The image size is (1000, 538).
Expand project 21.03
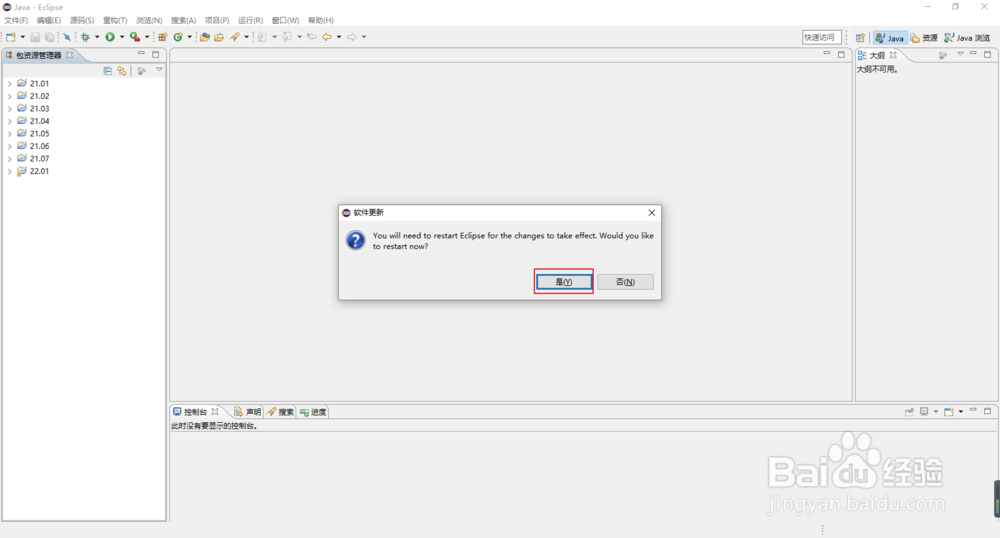[x=10, y=109]
